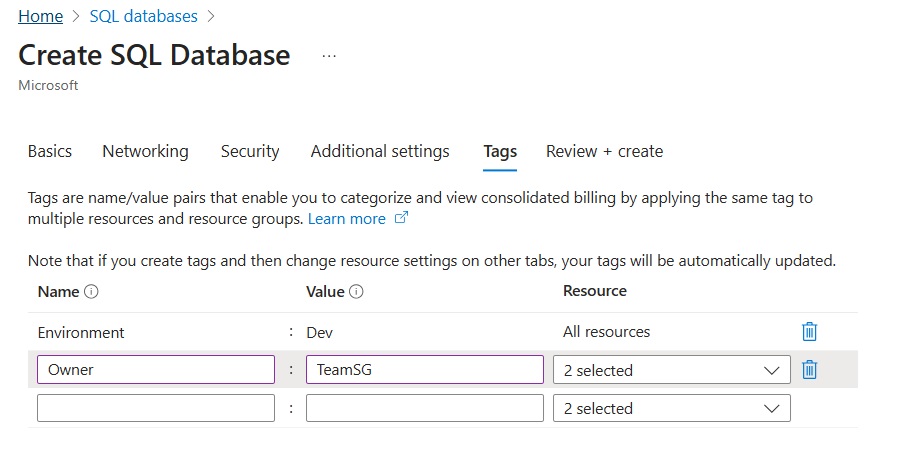Follow the Learn more link
This screenshot has width=897, height=455.
(347, 219)
